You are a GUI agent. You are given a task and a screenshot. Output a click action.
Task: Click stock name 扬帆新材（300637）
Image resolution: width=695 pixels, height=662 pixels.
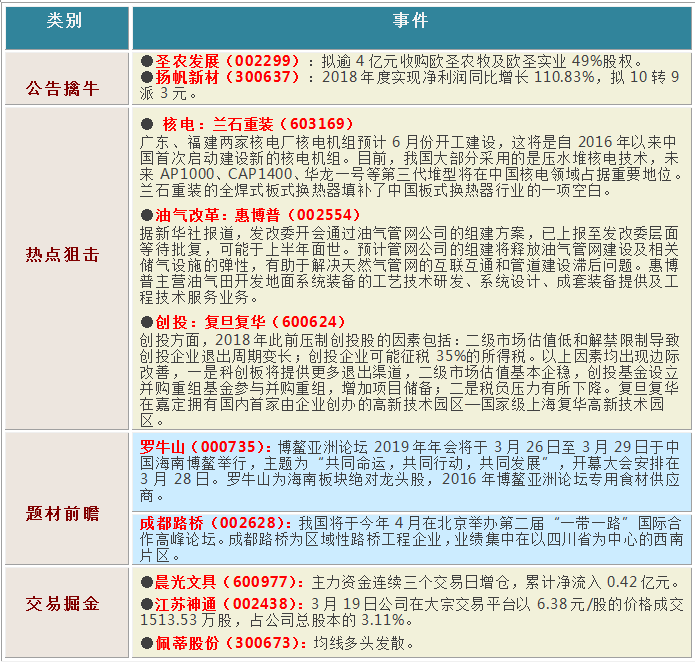[x=227, y=77]
